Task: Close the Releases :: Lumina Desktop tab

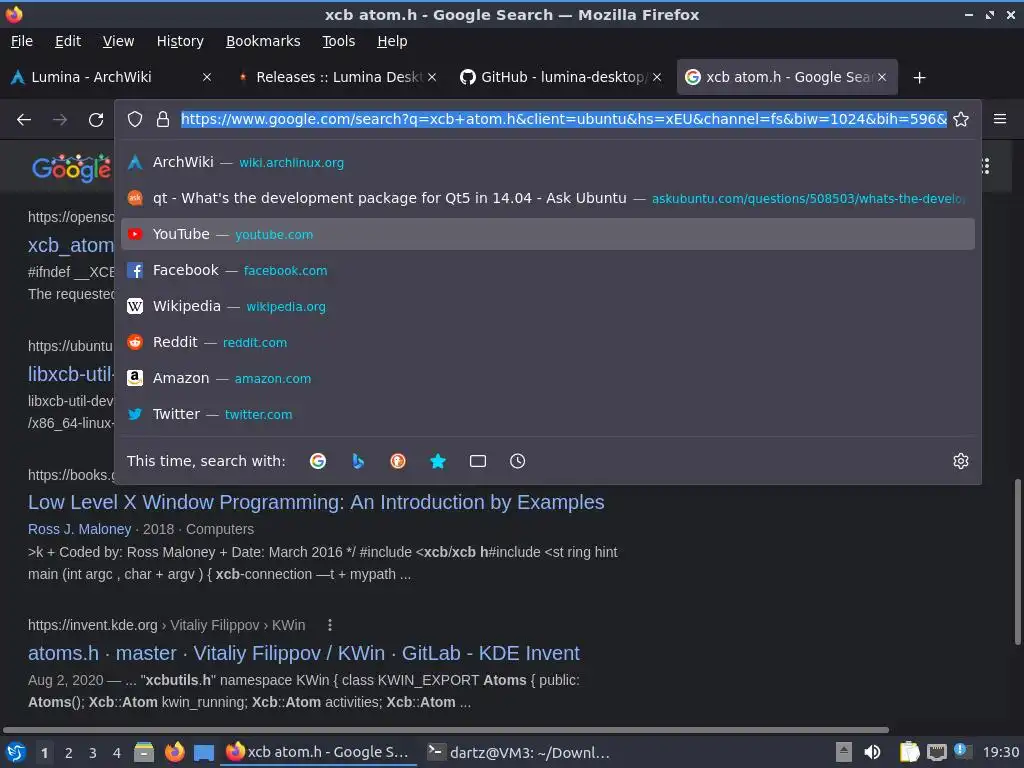Action: click(x=432, y=77)
